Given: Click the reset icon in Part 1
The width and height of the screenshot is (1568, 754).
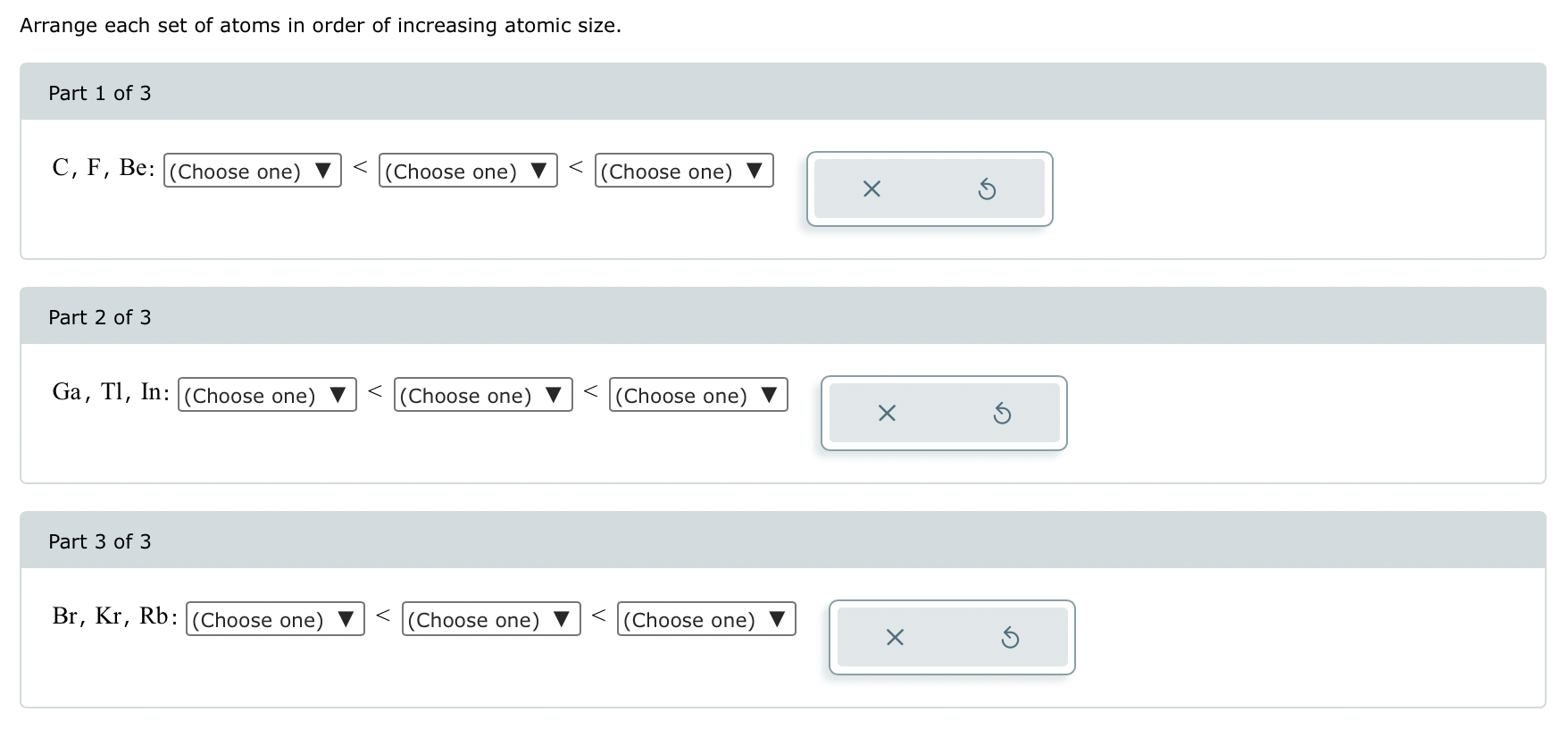Looking at the screenshot, I should pyautogui.click(x=987, y=188).
